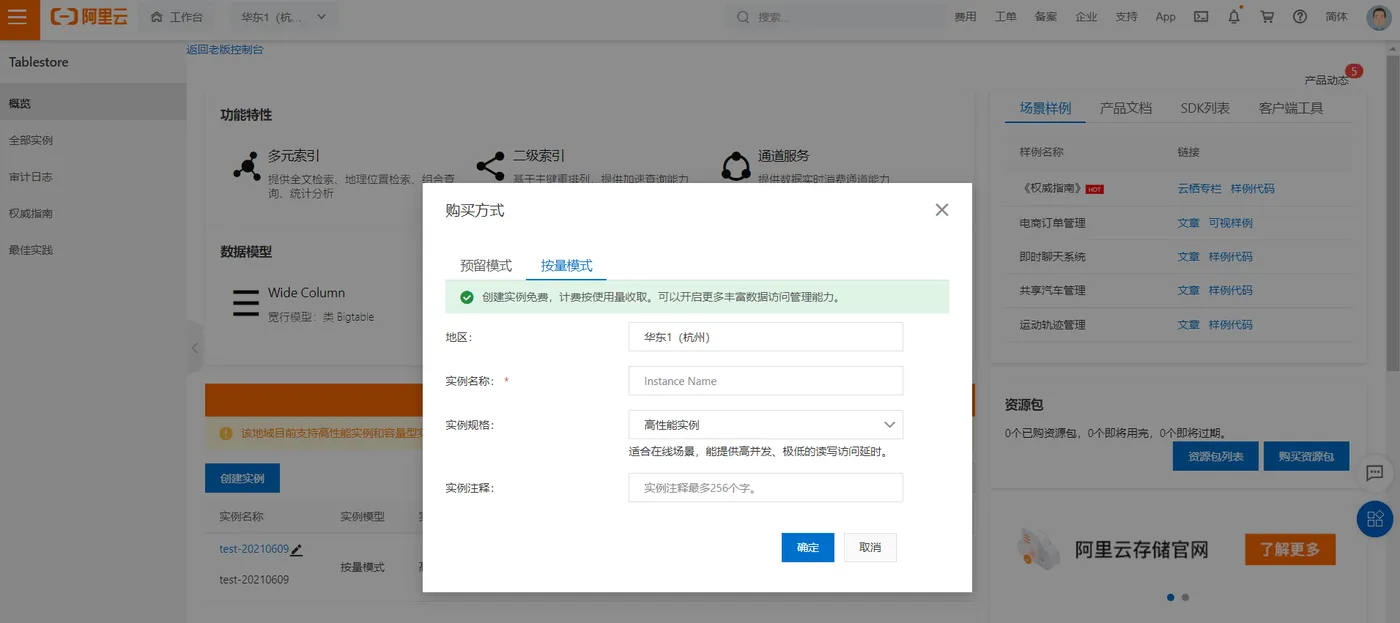This screenshot has height=623, width=1400.
Task: Switch to the 场景样例 tab
Action: click(1045, 108)
